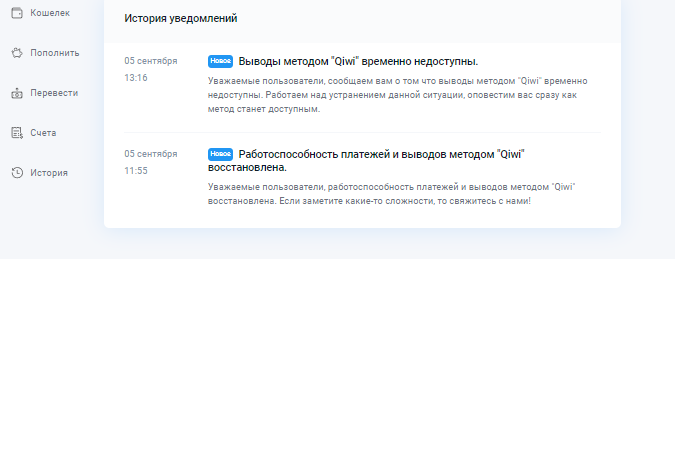Click the clock icon beside История

click(x=17, y=173)
